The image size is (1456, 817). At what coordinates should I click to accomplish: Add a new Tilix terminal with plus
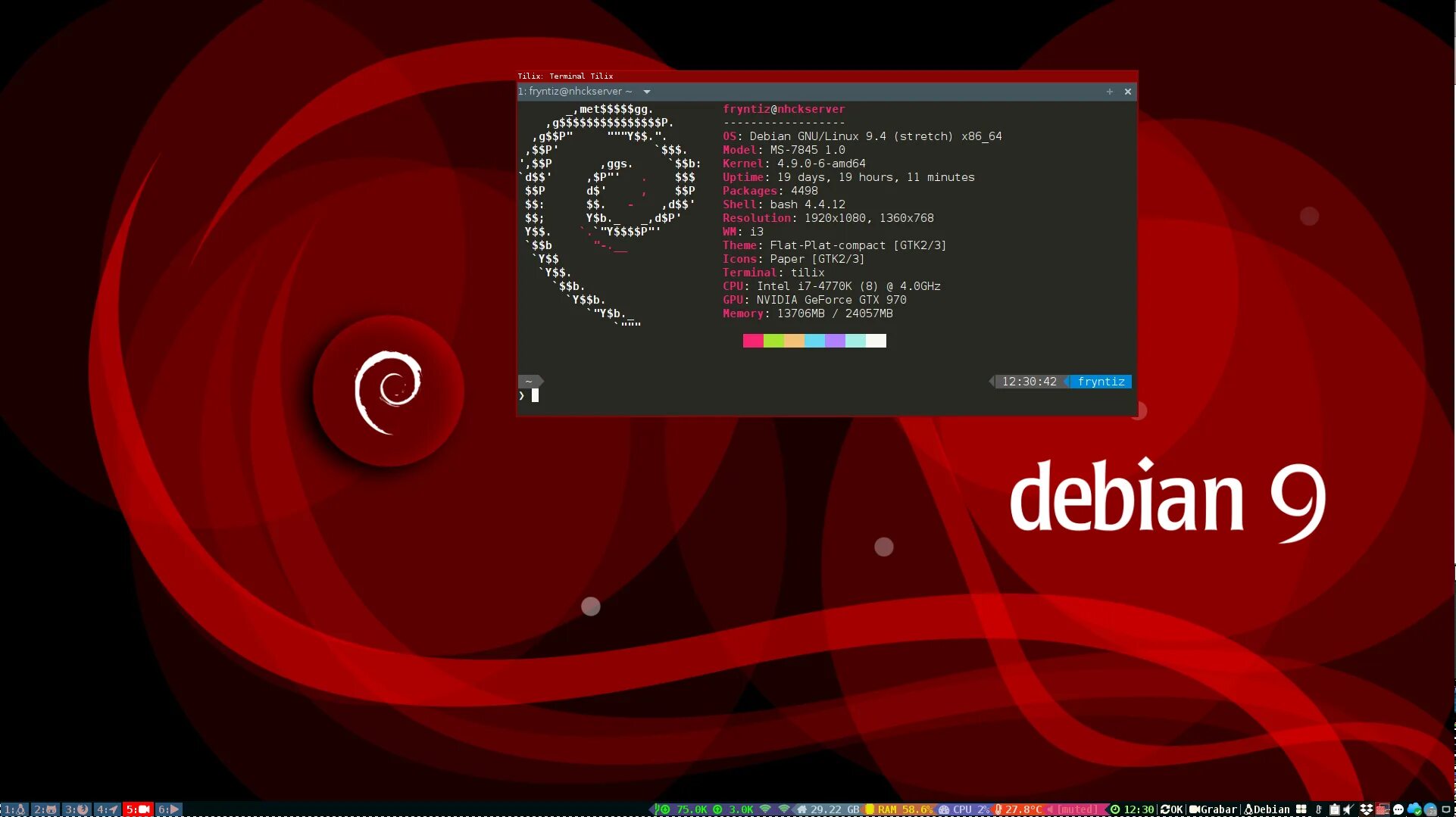click(x=1110, y=92)
